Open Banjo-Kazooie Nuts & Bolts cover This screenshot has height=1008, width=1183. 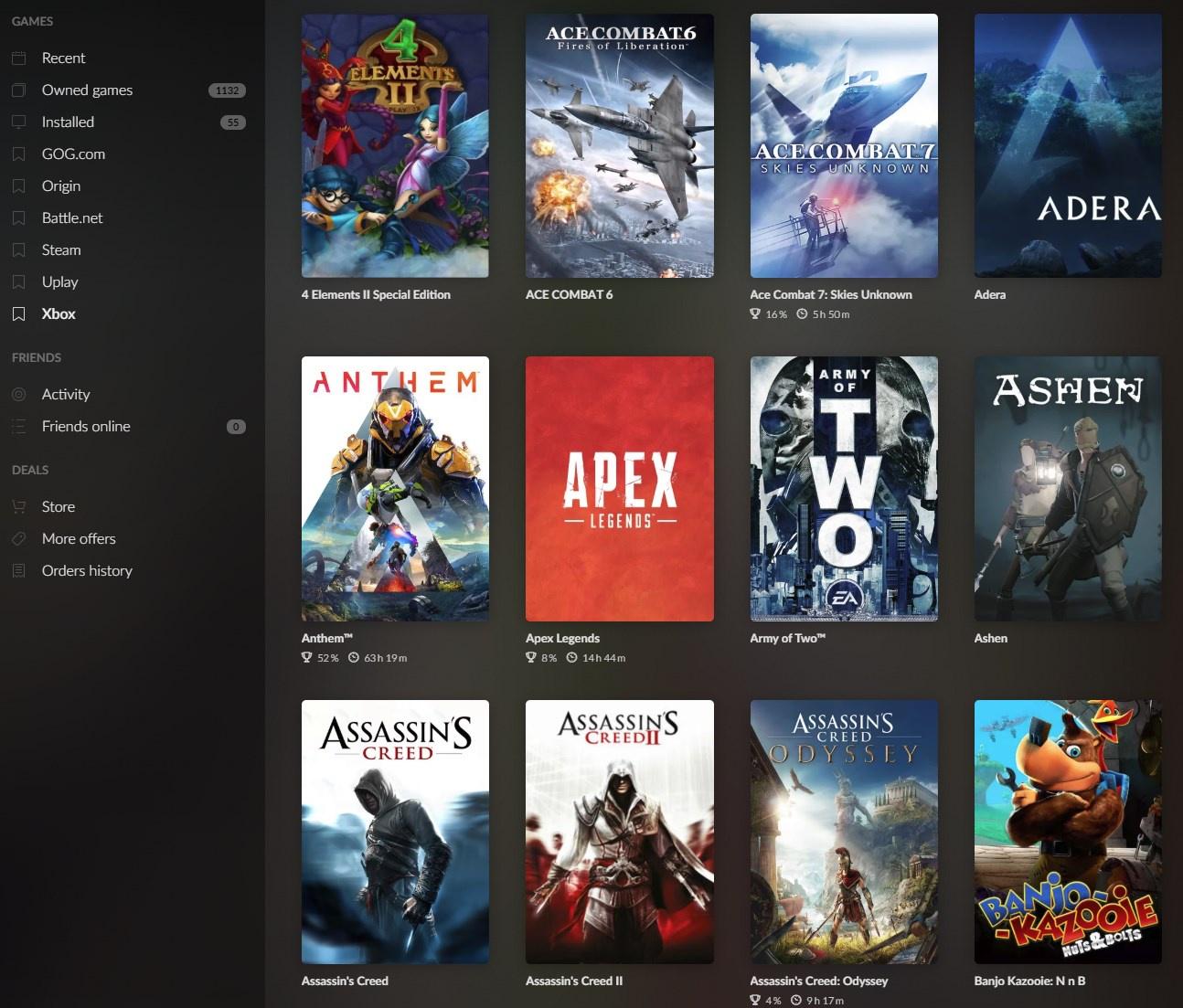tap(1068, 832)
